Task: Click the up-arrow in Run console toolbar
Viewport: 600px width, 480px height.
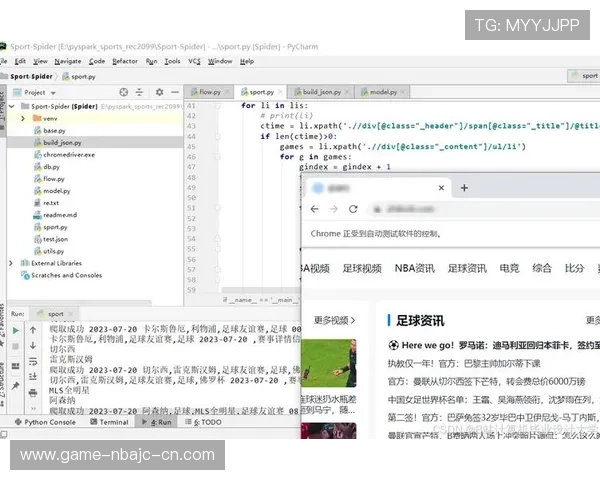Action: point(33,330)
